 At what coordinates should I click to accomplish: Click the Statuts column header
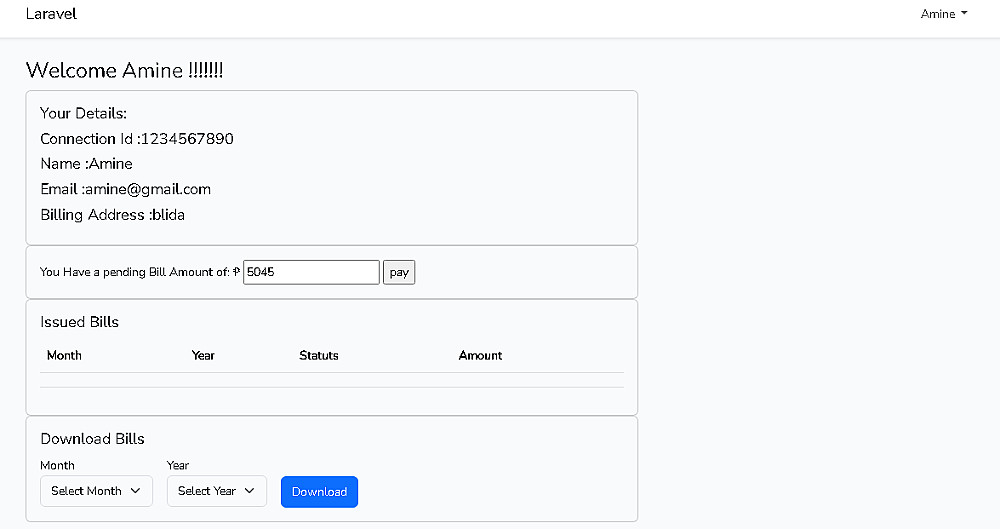click(319, 355)
